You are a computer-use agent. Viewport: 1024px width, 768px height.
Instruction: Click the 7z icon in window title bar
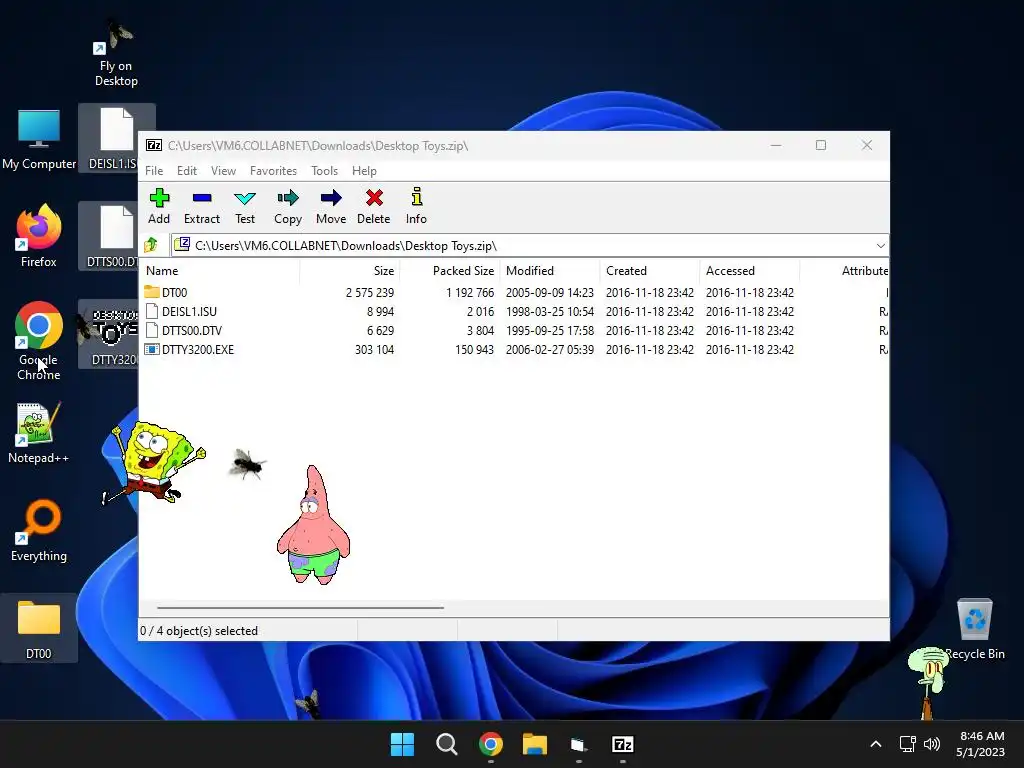[x=154, y=145]
